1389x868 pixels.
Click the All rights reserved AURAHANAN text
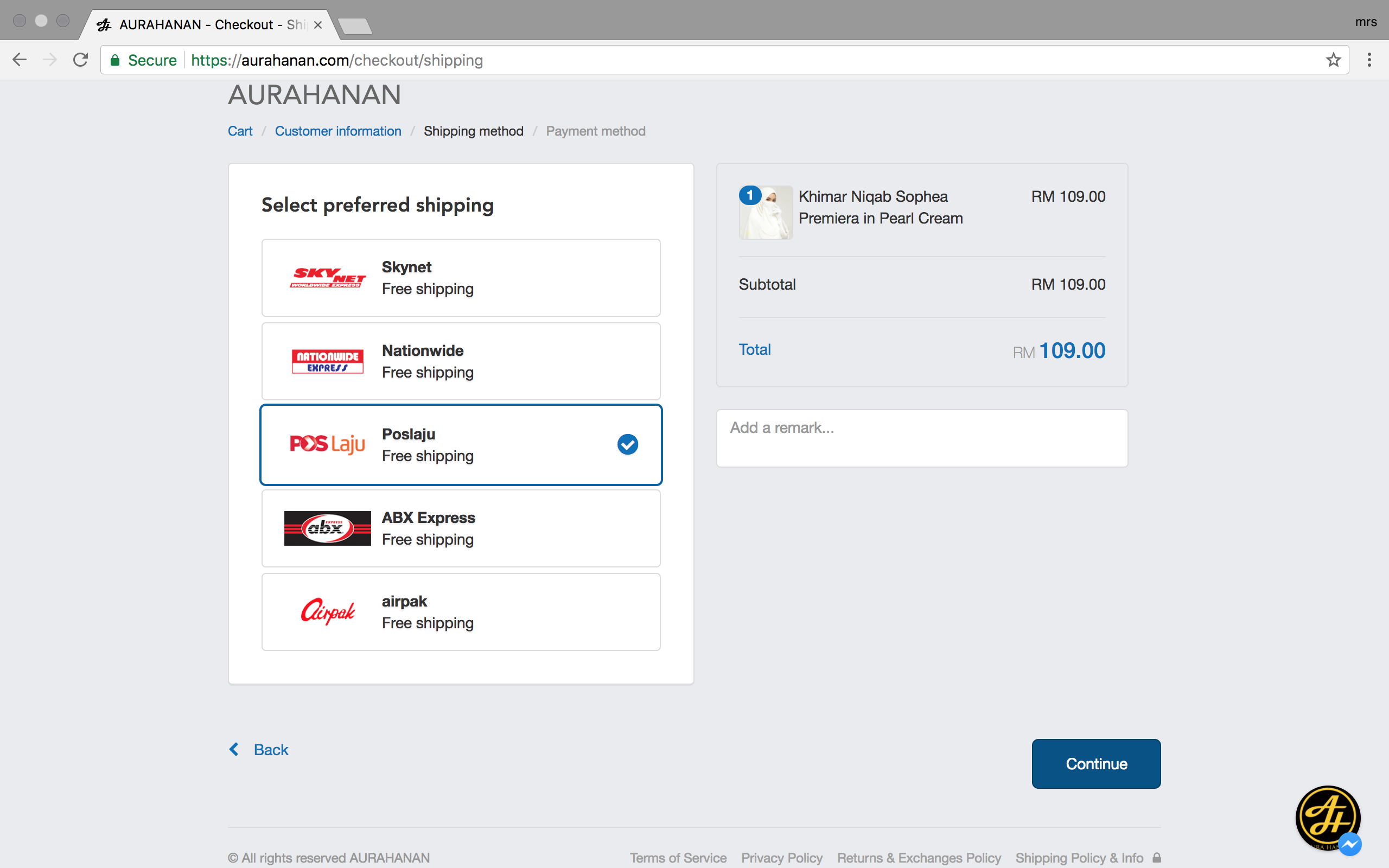pyautogui.click(x=329, y=858)
